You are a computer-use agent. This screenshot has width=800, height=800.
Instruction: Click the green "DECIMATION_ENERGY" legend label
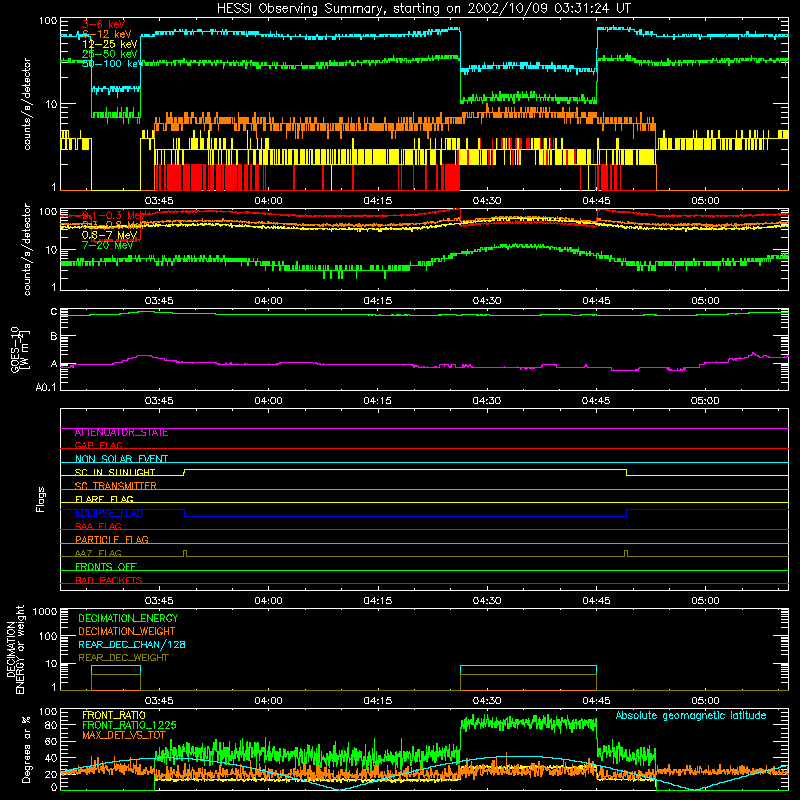pos(128,618)
